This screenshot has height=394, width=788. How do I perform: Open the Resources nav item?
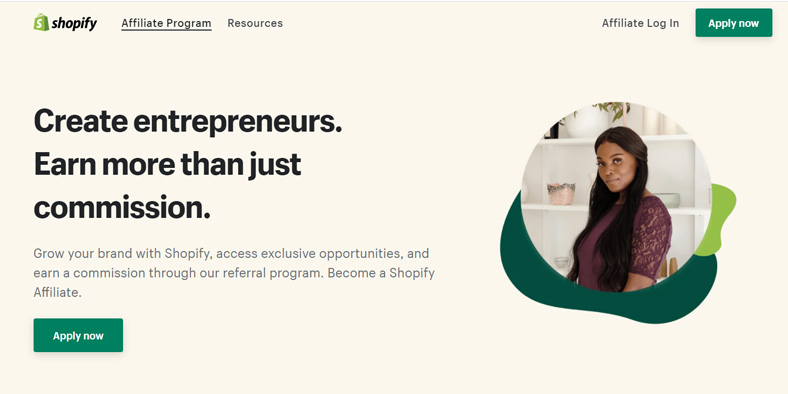[255, 23]
